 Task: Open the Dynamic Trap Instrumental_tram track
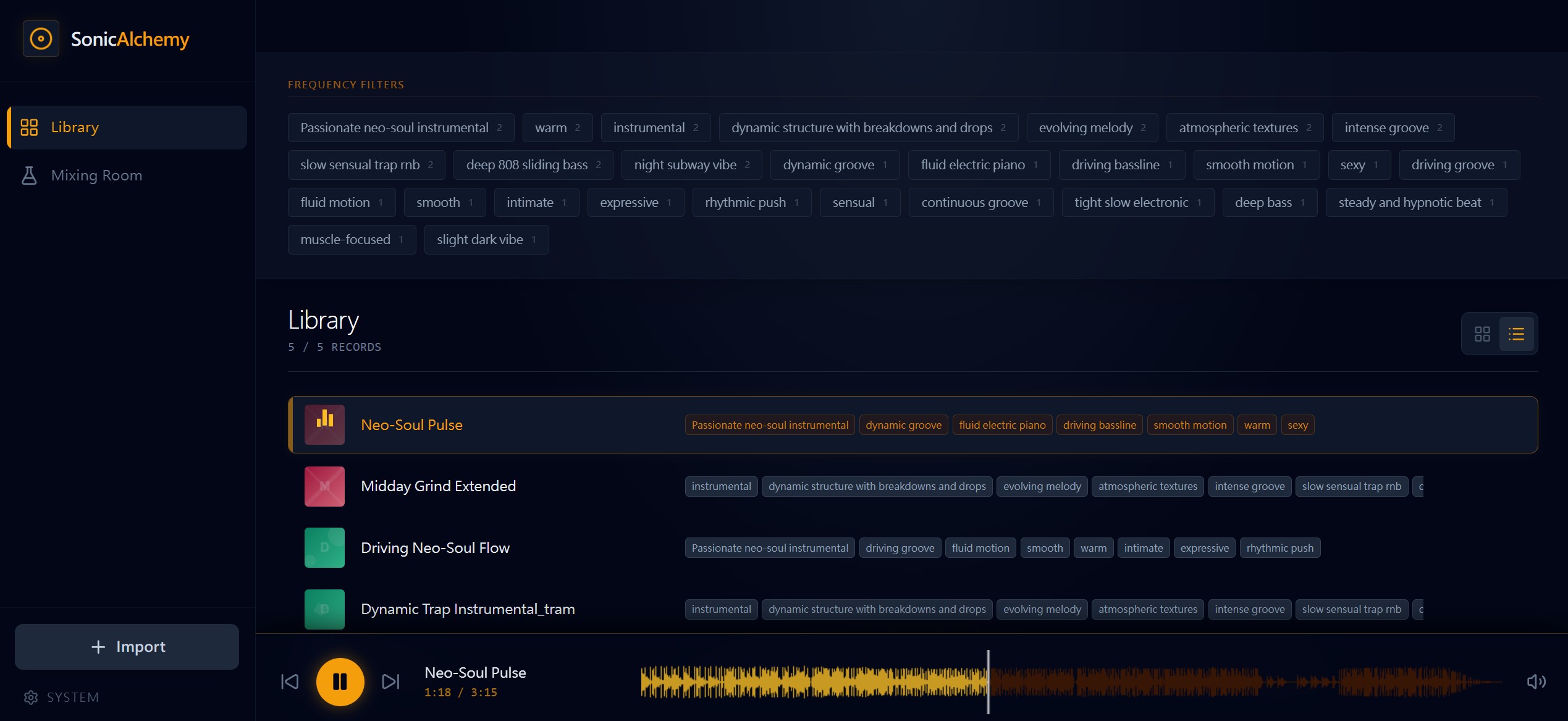click(467, 609)
